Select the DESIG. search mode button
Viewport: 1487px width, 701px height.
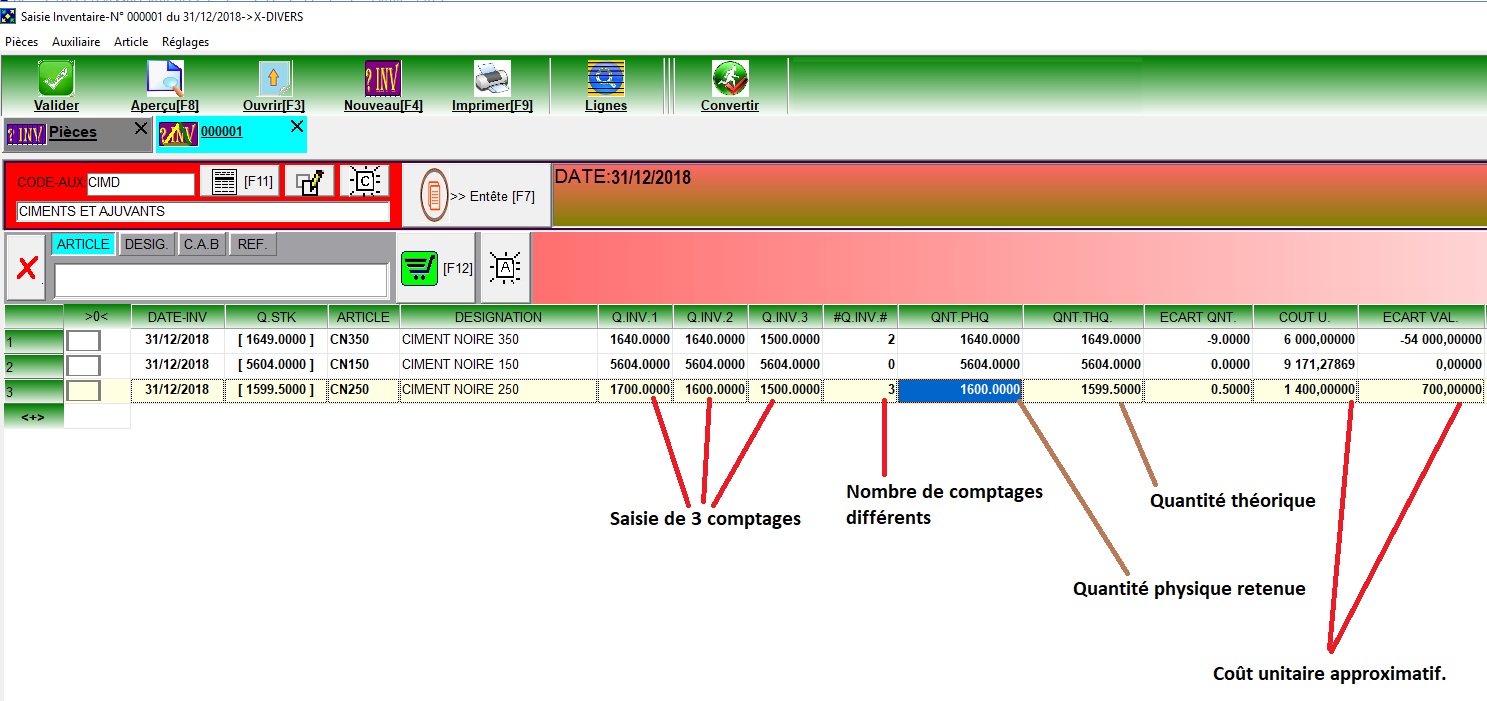(x=146, y=244)
